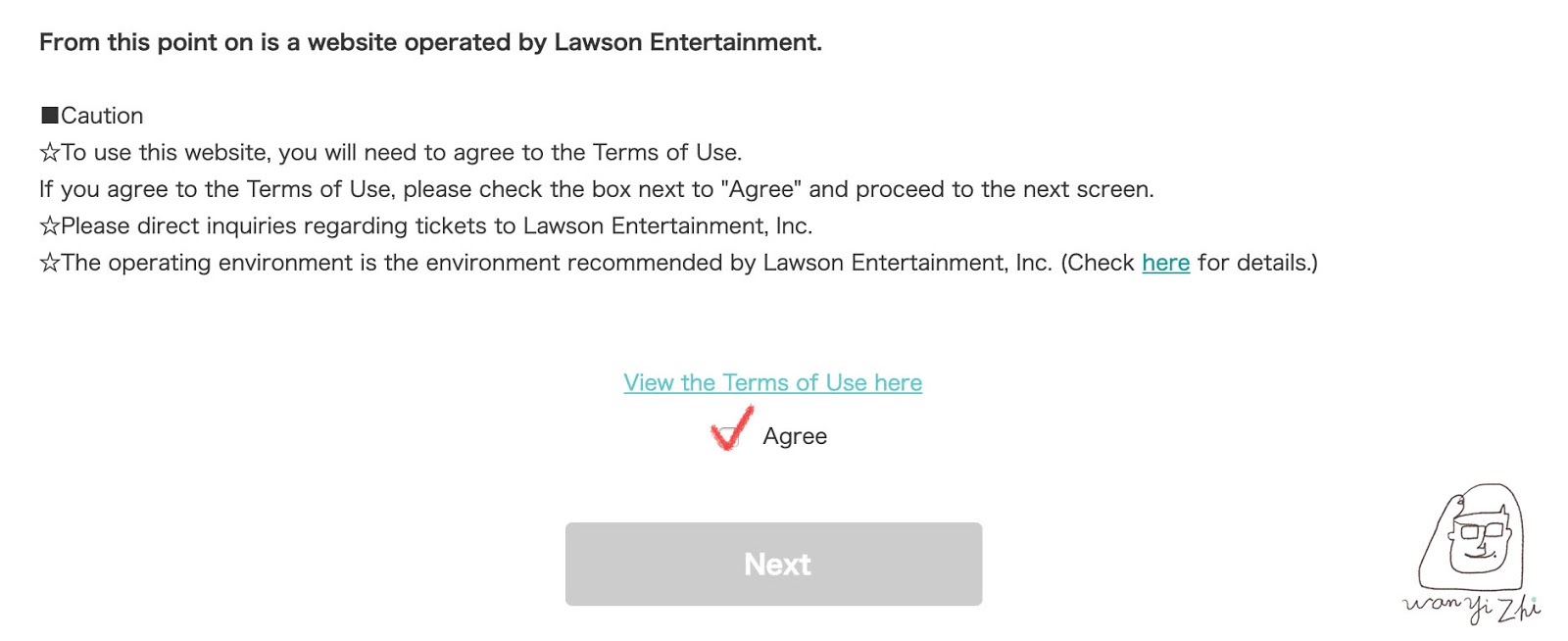The width and height of the screenshot is (1568, 641).
Task: Click '(Check' text before the here link
Action: (x=1098, y=263)
